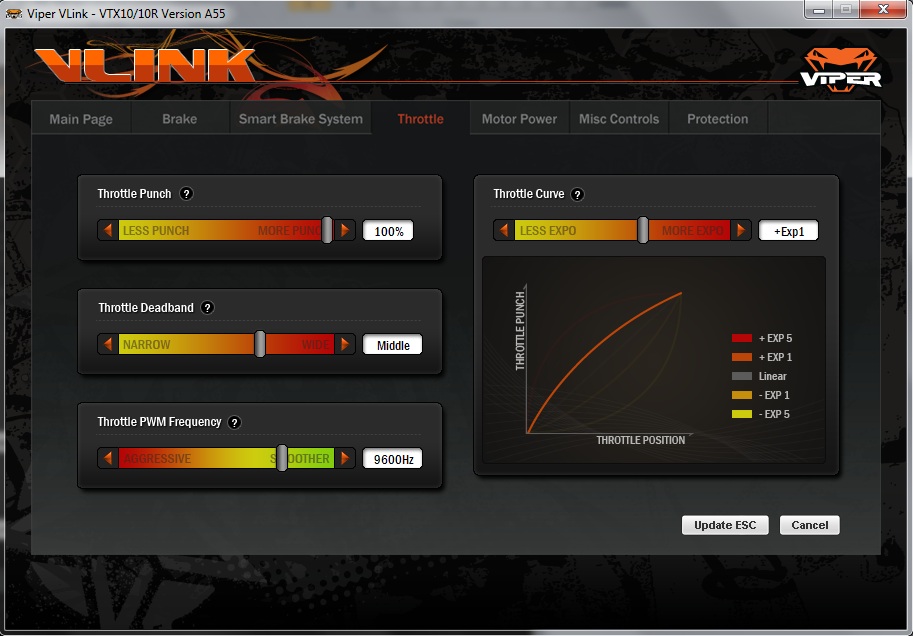Open the Protection tab

click(x=717, y=119)
